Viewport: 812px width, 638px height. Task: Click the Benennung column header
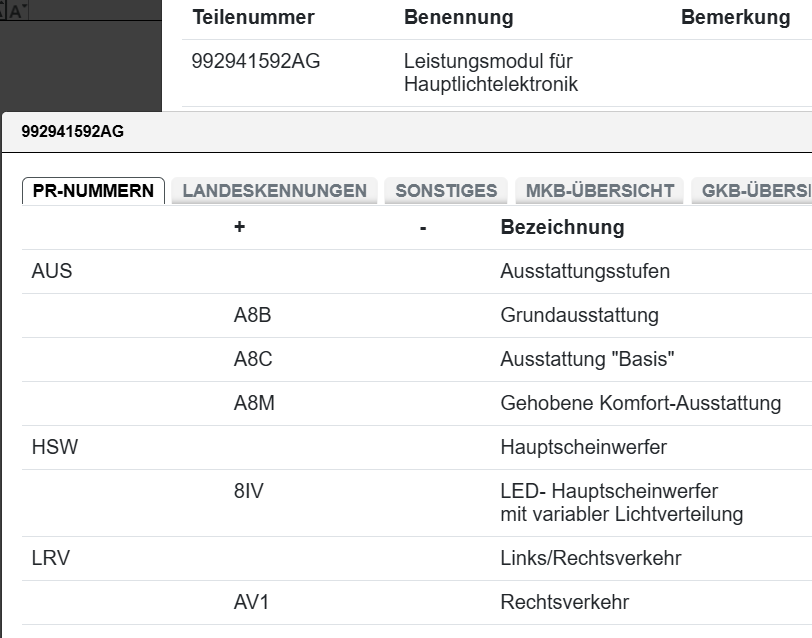458,17
